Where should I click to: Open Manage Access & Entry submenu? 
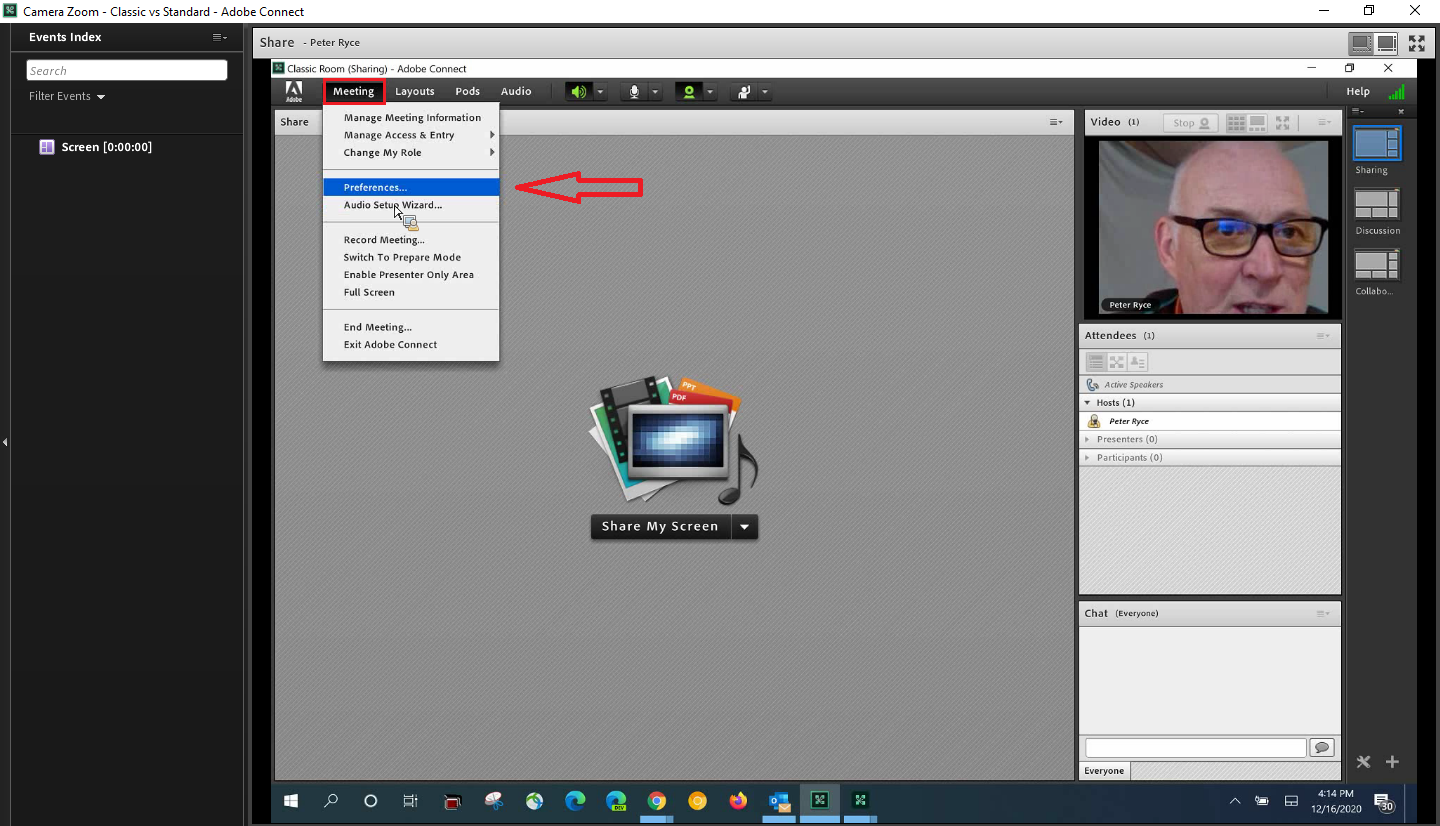click(x=411, y=135)
